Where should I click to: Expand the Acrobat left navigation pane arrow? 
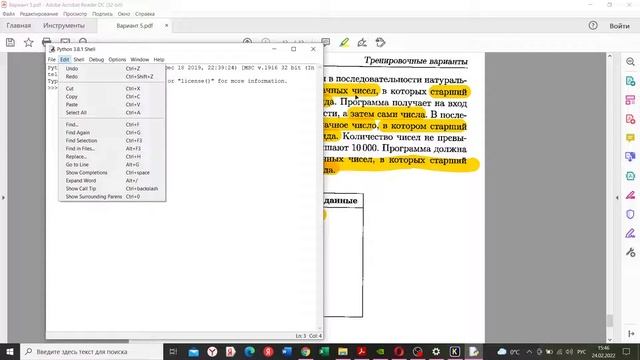[3, 198]
